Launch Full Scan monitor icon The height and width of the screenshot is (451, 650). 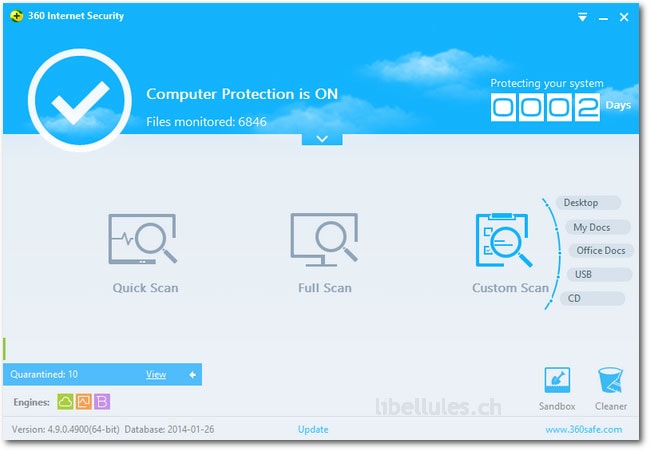tap(324, 239)
